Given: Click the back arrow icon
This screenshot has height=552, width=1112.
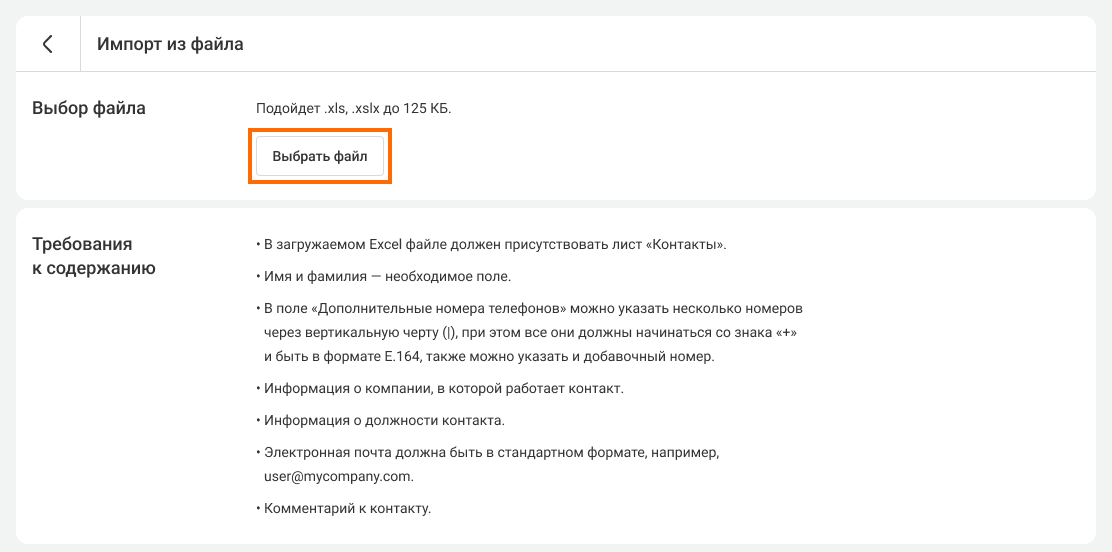Looking at the screenshot, I should (x=47, y=44).
